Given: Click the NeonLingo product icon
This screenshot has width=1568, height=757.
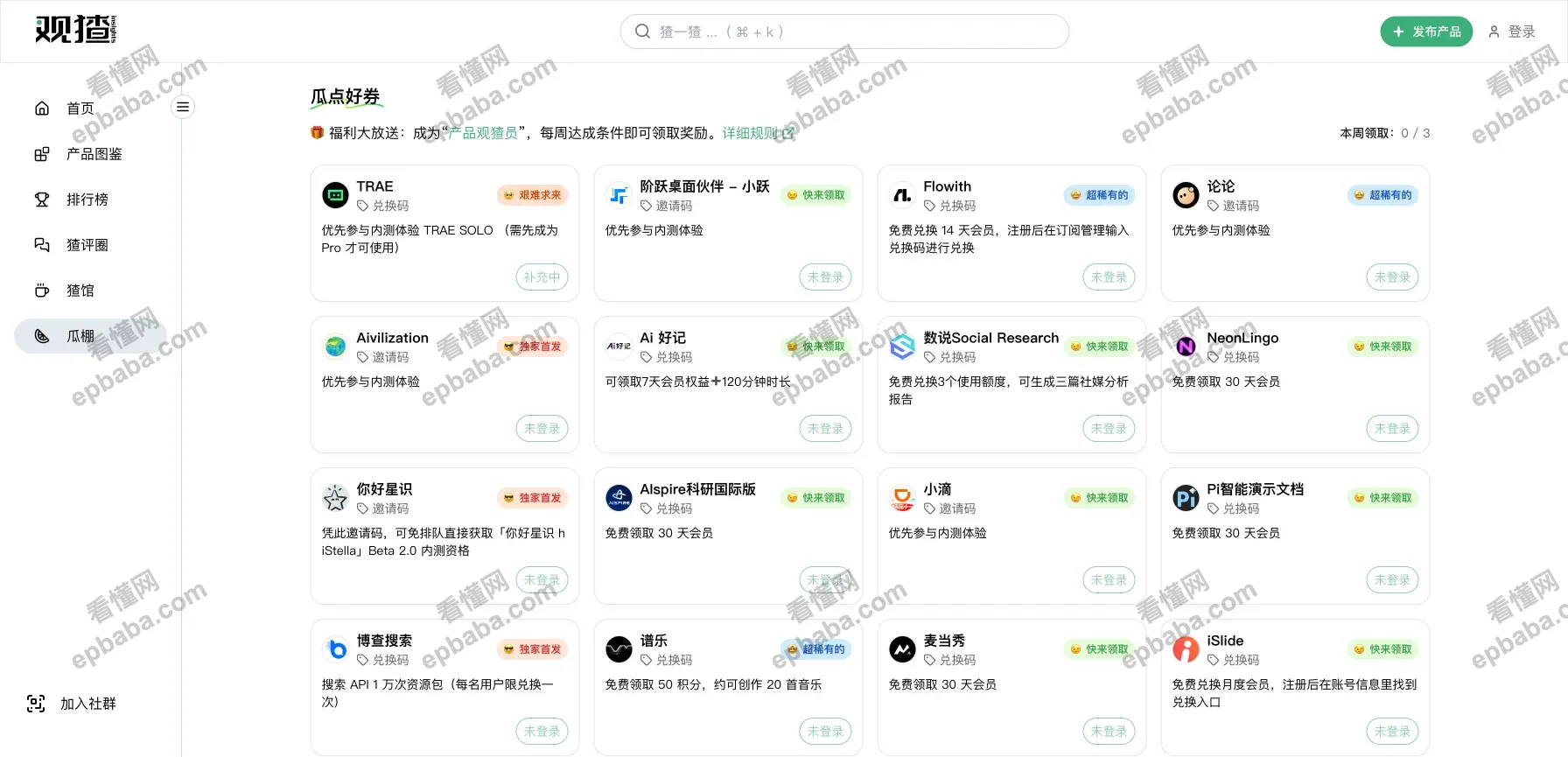Looking at the screenshot, I should (1186, 347).
